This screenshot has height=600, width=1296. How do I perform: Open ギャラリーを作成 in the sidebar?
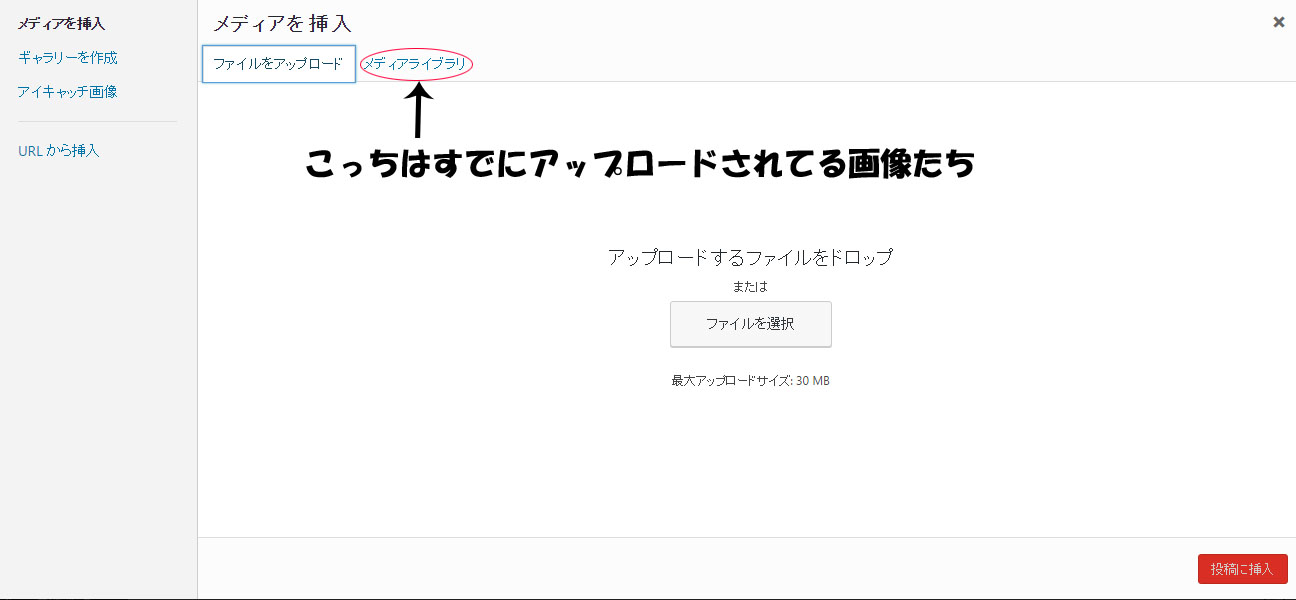click(67, 58)
